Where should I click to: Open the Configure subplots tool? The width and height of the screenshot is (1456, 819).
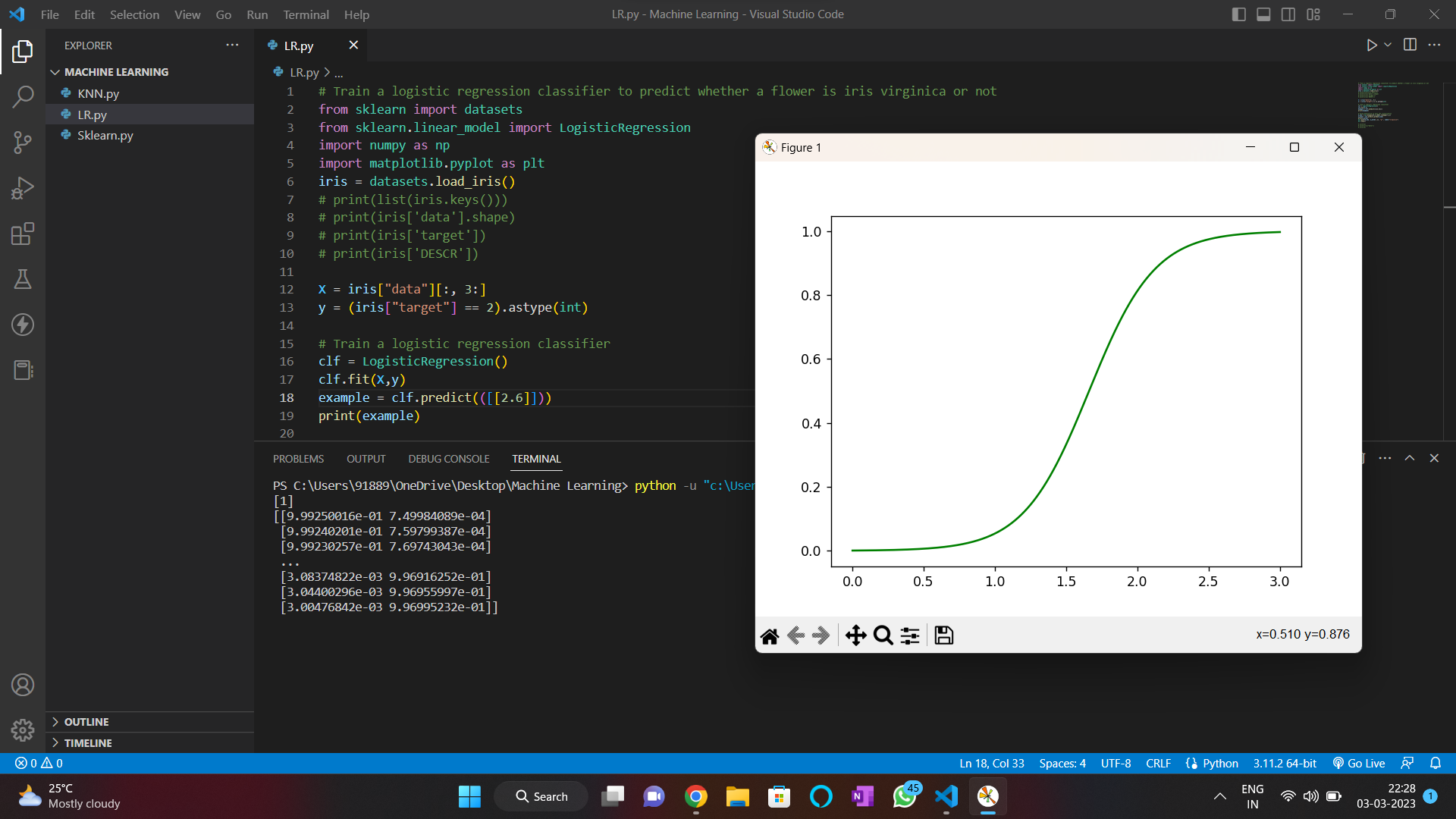click(x=910, y=635)
